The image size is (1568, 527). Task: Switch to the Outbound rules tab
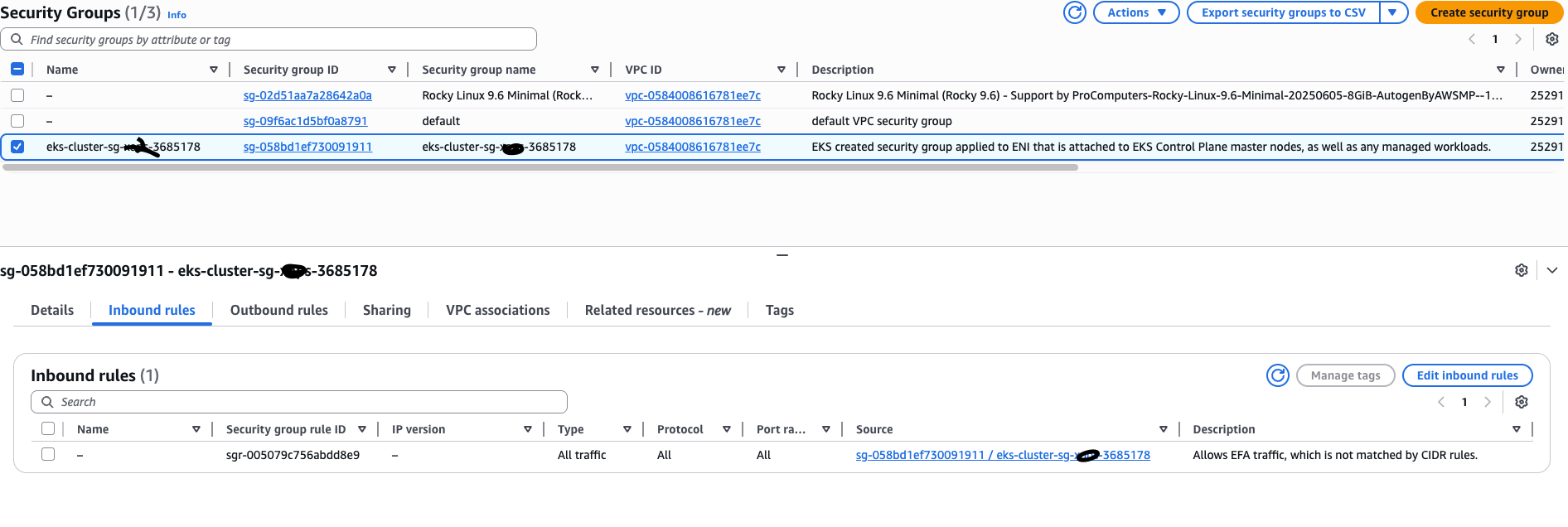278,310
